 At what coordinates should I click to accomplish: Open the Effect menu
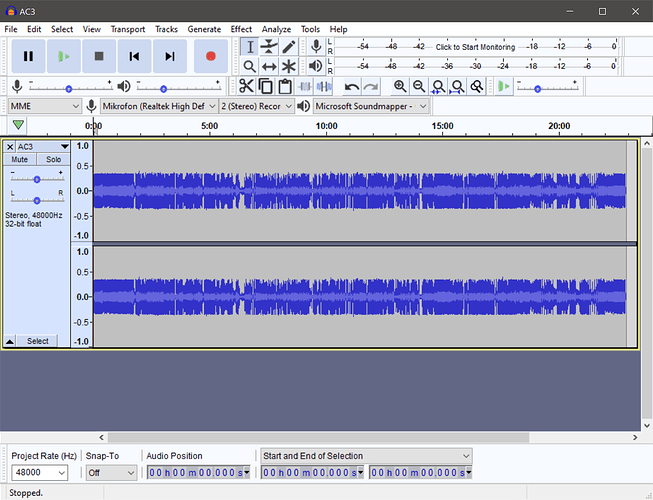[x=241, y=29]
